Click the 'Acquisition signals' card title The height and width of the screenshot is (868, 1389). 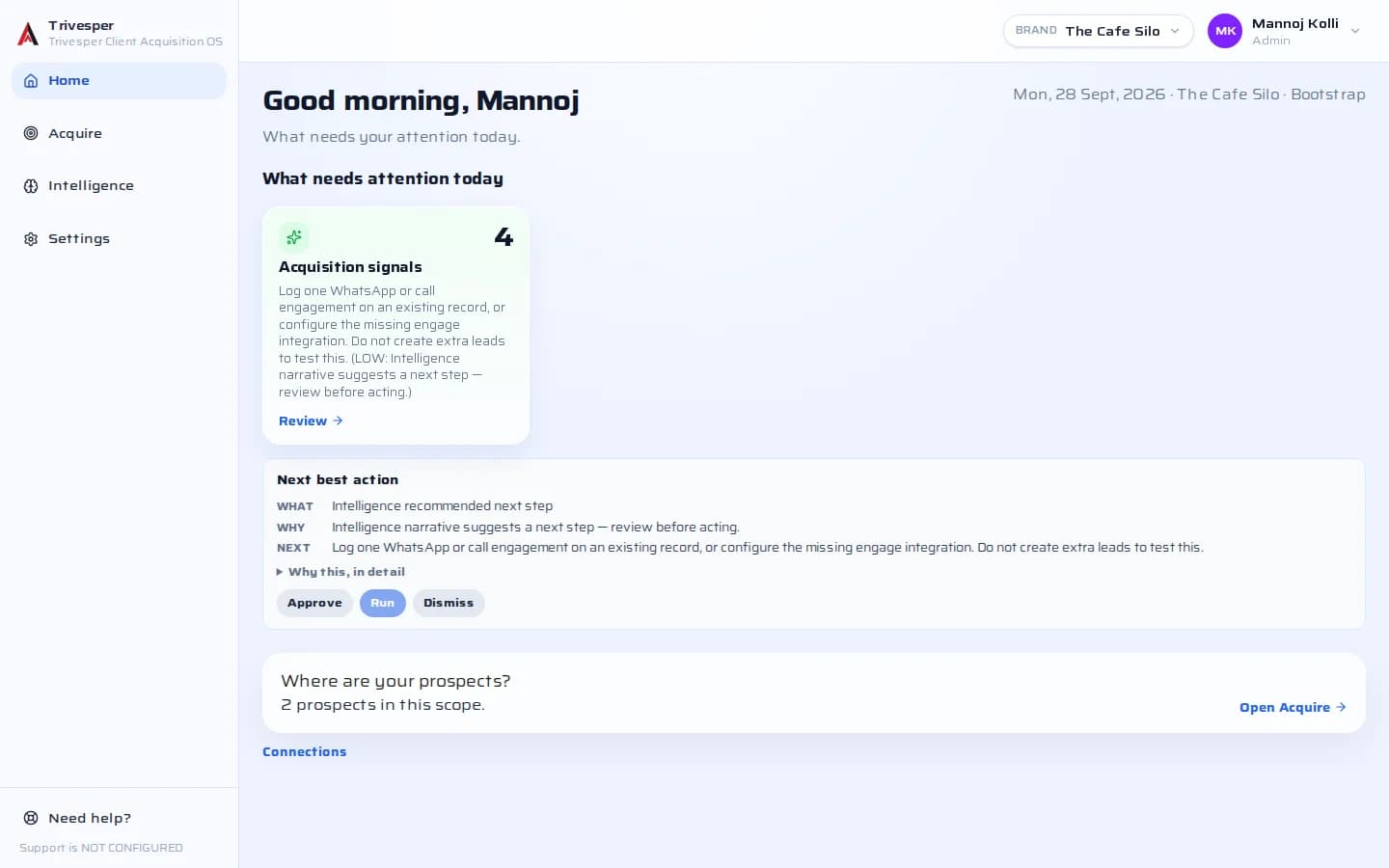point(350,267)
